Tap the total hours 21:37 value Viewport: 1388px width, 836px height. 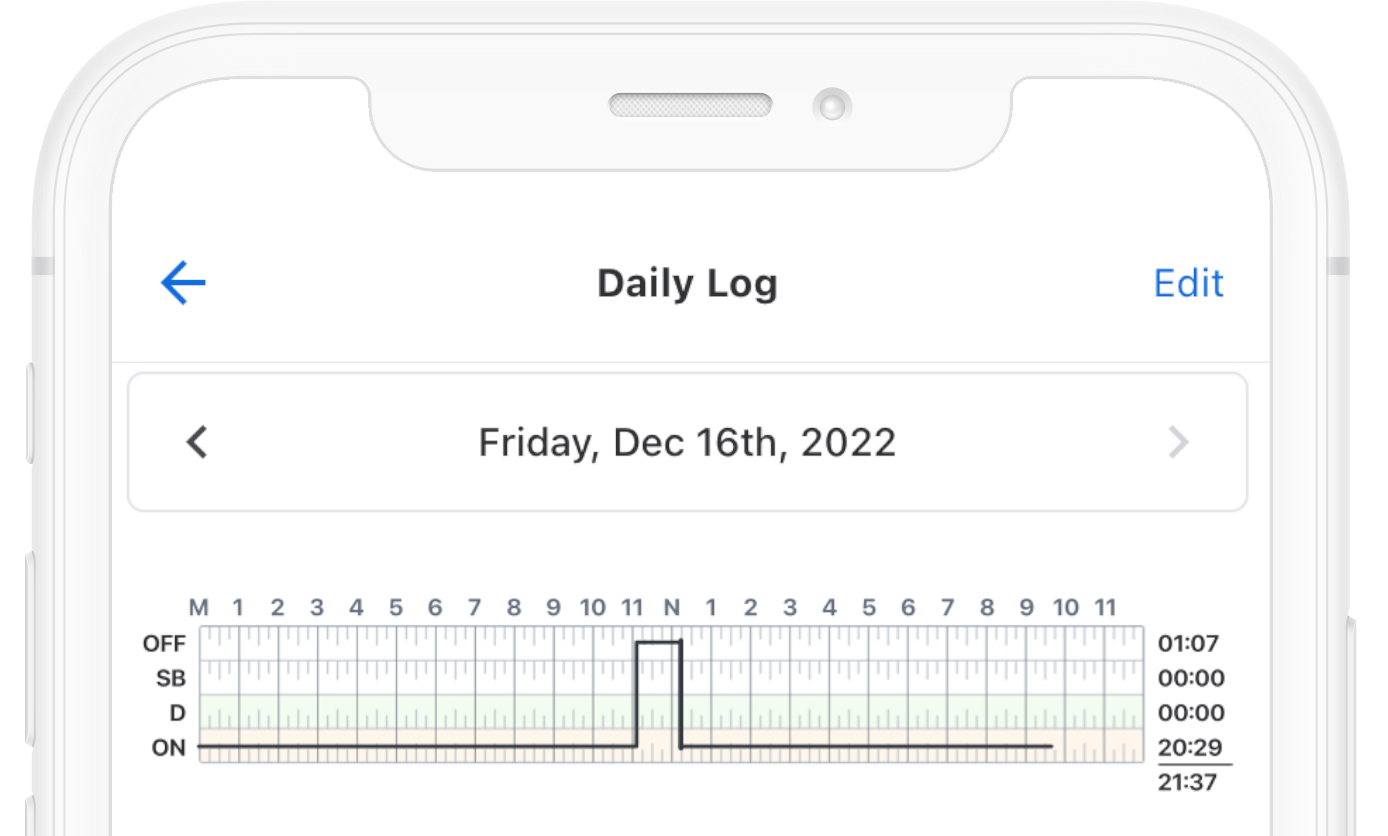pyautogui.click(x=1189, y=782)
